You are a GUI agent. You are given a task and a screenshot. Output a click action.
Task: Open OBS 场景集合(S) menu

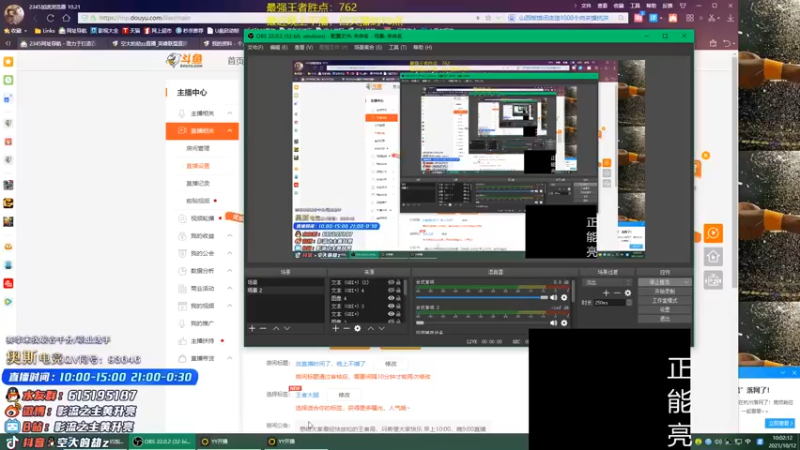pos(368,47)
